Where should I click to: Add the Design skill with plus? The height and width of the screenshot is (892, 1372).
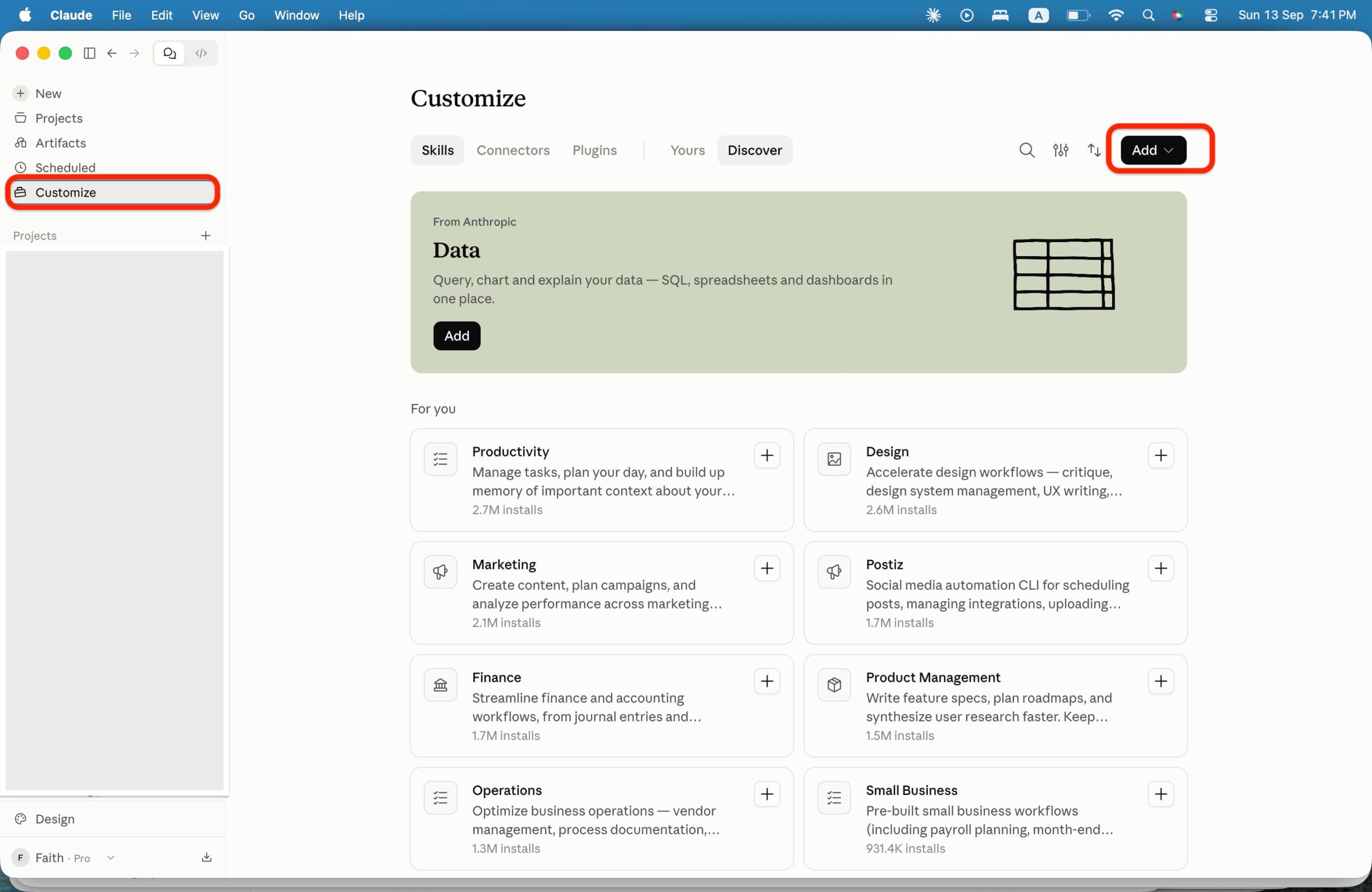tap(1160, 456)
